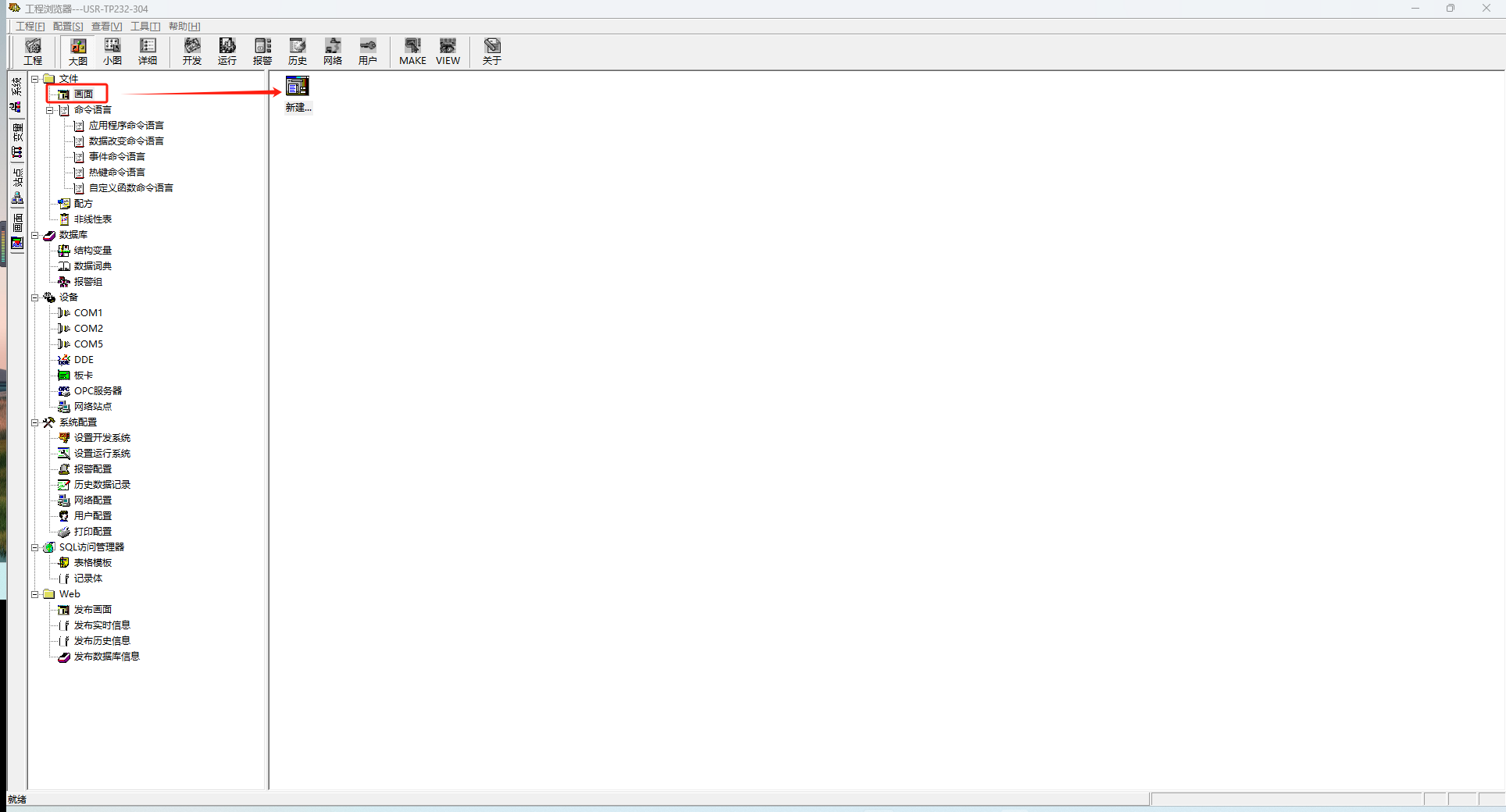Open the 工程[F] menu

(x=30, y=27)
